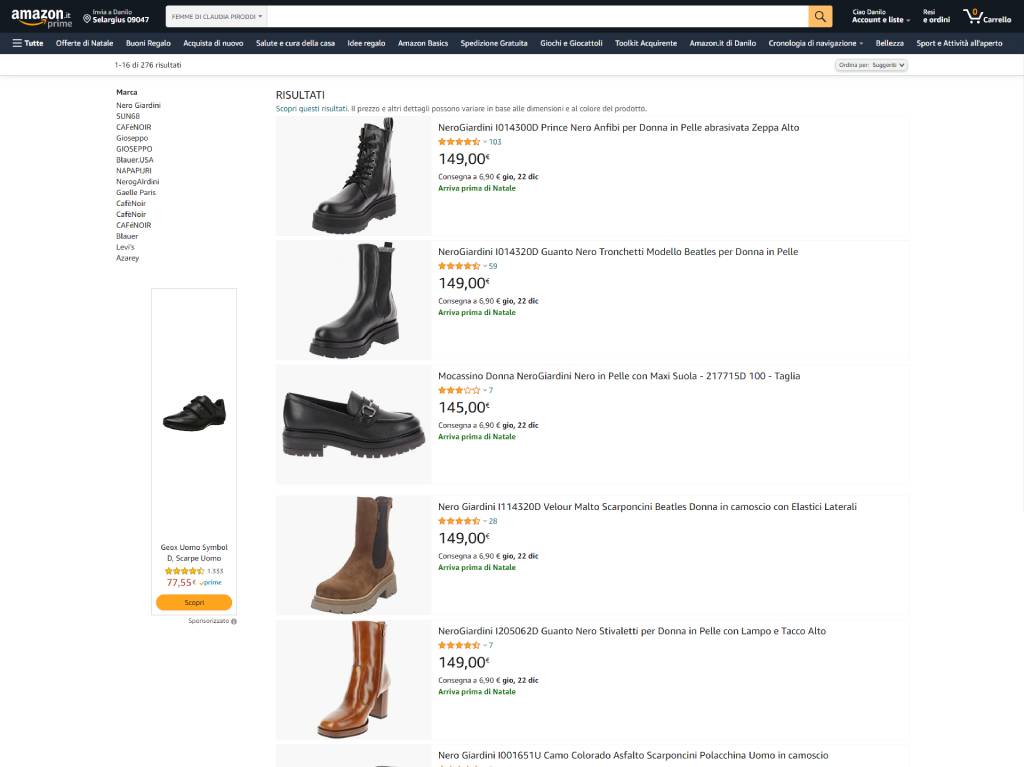
Task: Click star rating of Mocassino Donna NeroGiardini
Action: tap(459, 390)
